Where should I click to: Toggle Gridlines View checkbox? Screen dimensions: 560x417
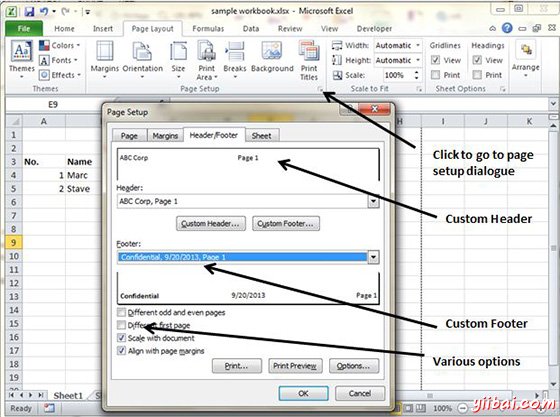435,60
